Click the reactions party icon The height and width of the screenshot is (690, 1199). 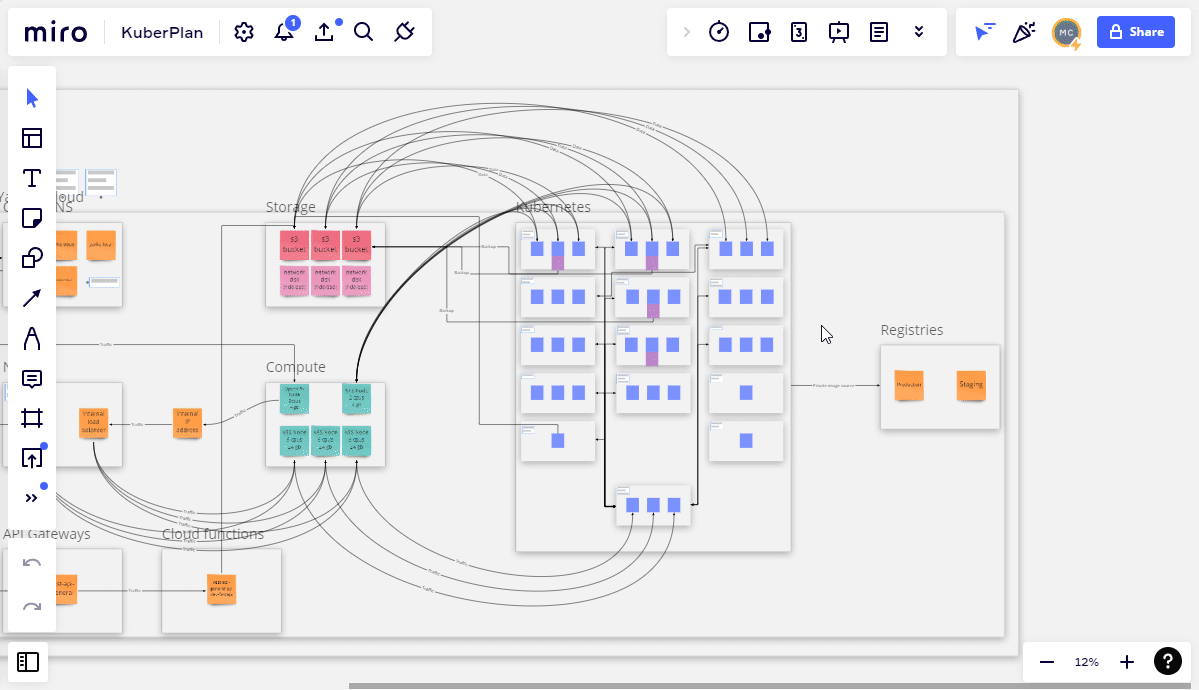pos(1024,32)
